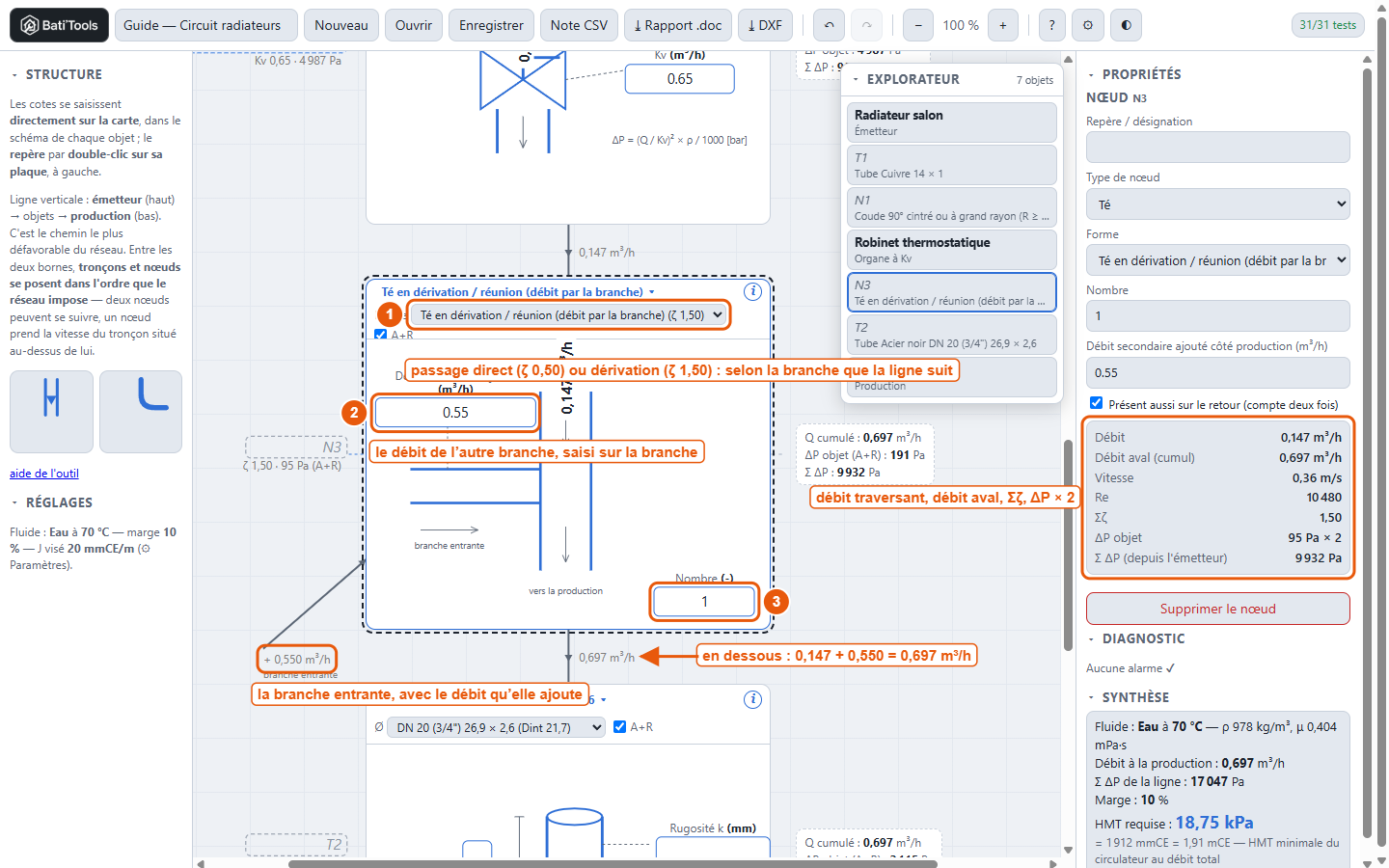This screenshot has height=868, width=1389.
Task: Zoom out with the minus button
Action: click(918, 25)
